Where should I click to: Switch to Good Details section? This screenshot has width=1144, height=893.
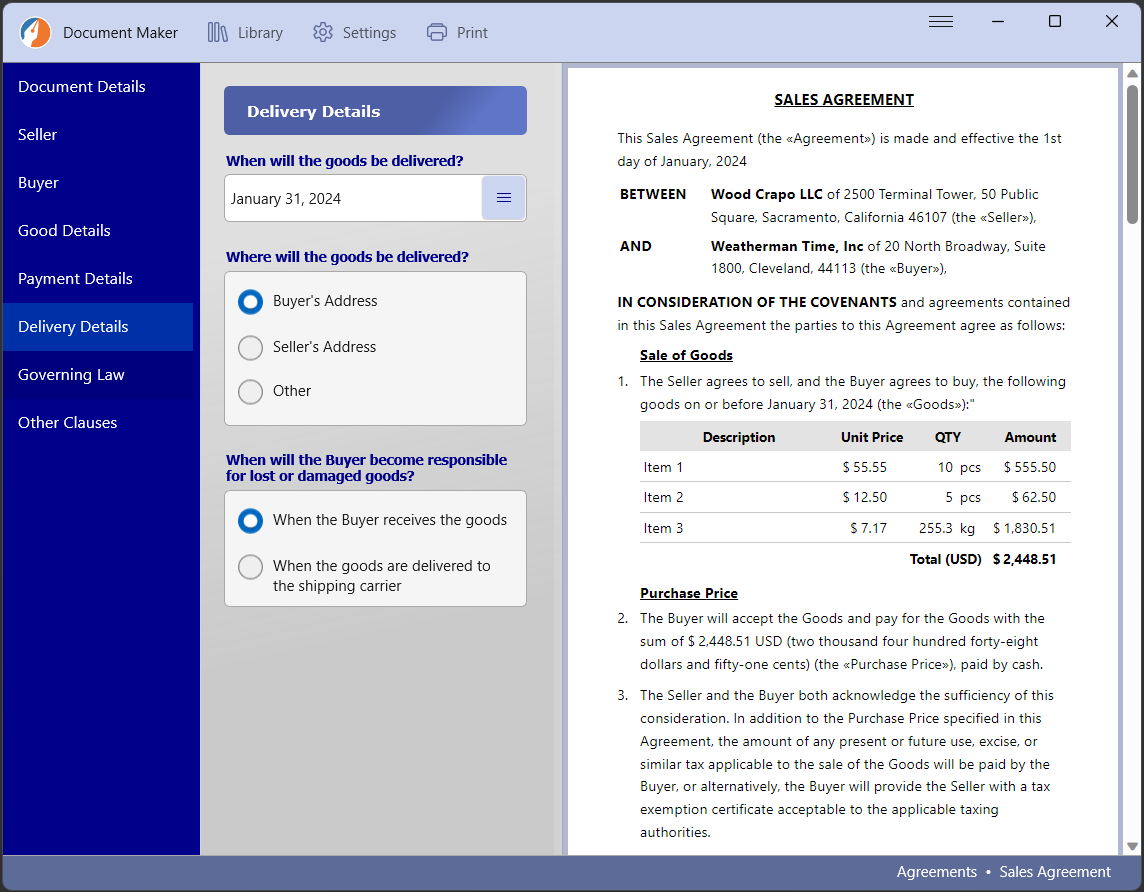[x=98, y=231]
